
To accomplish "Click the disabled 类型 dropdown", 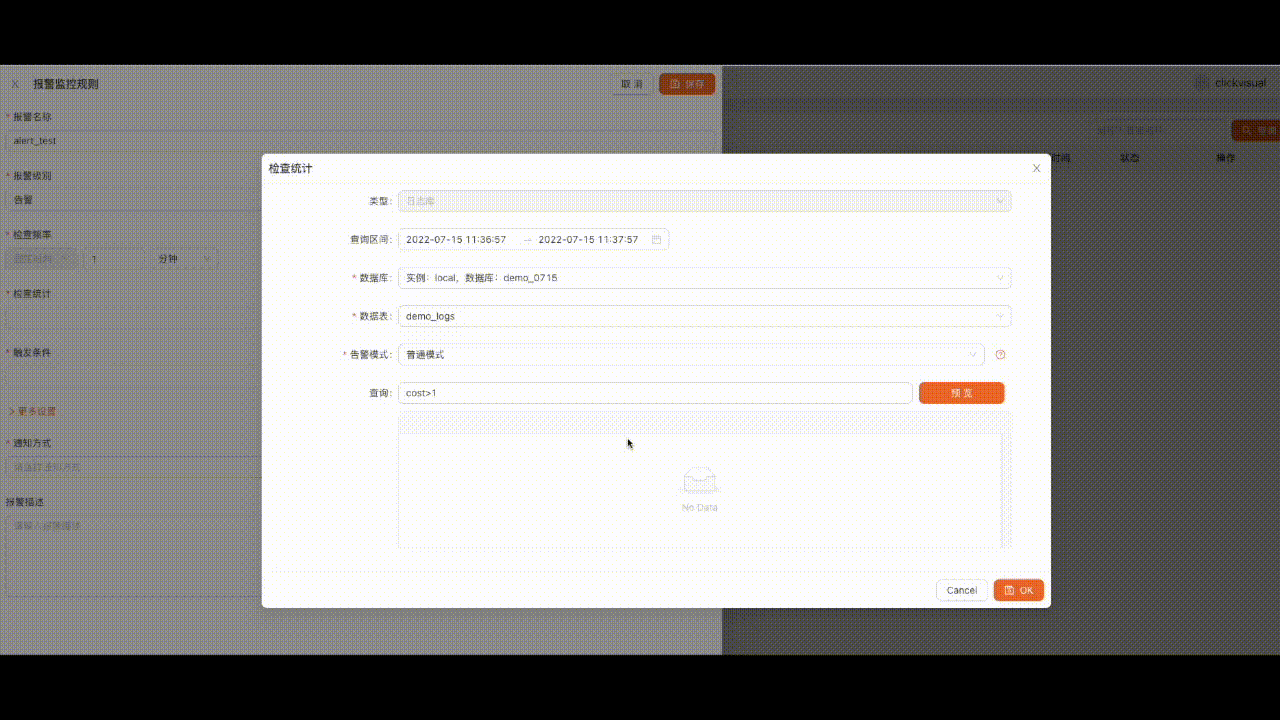I will tap(704, 201).
